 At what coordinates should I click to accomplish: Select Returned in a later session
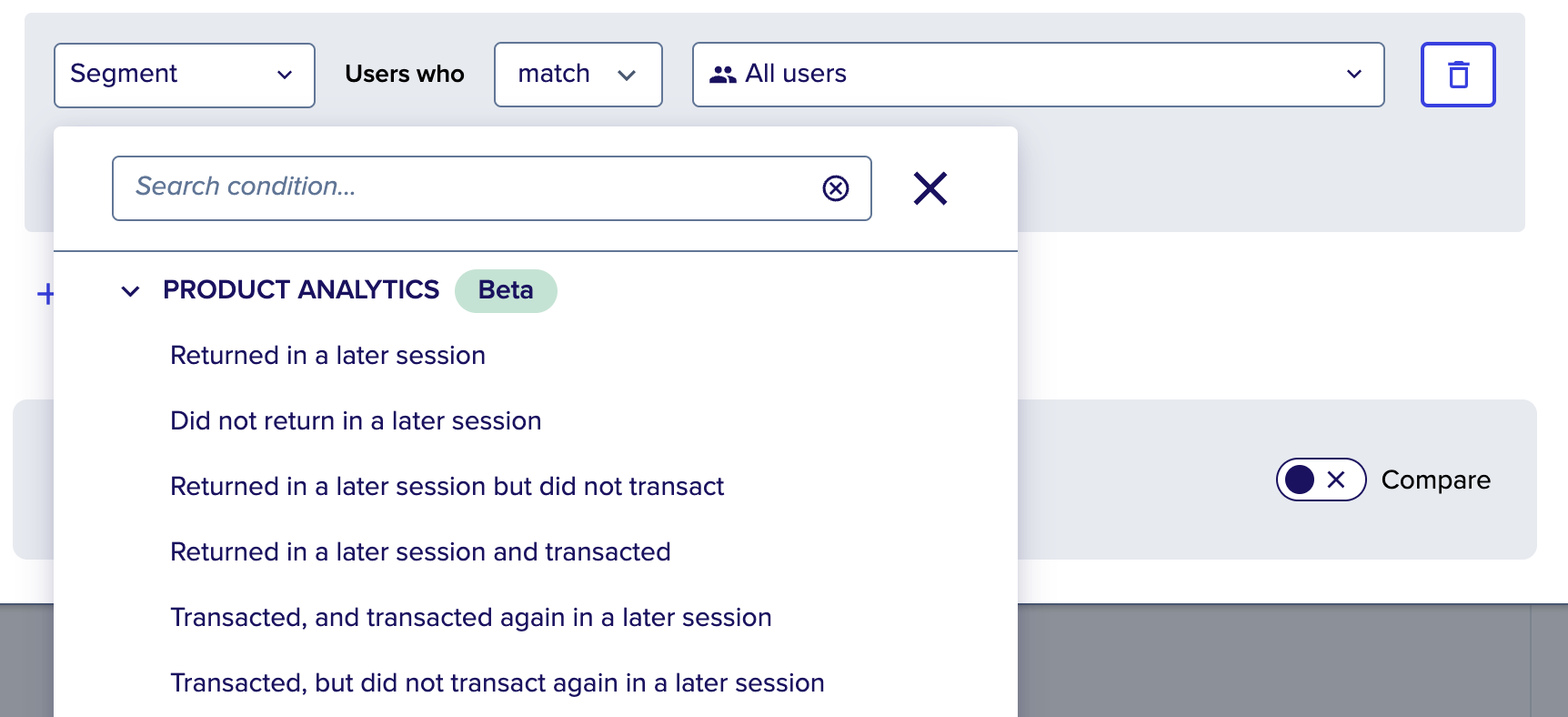328,356
